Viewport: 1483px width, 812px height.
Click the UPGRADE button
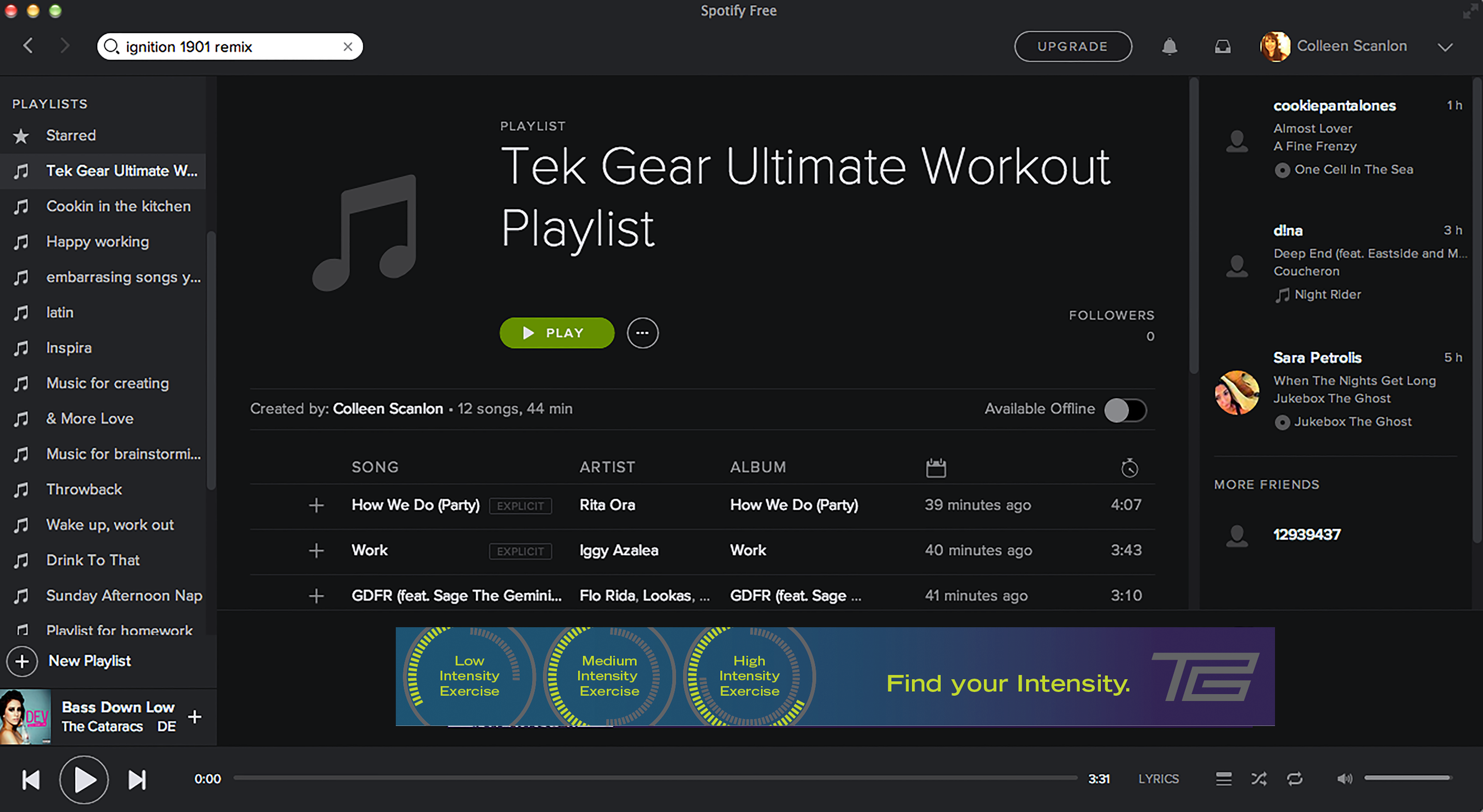pos(1072,46)
